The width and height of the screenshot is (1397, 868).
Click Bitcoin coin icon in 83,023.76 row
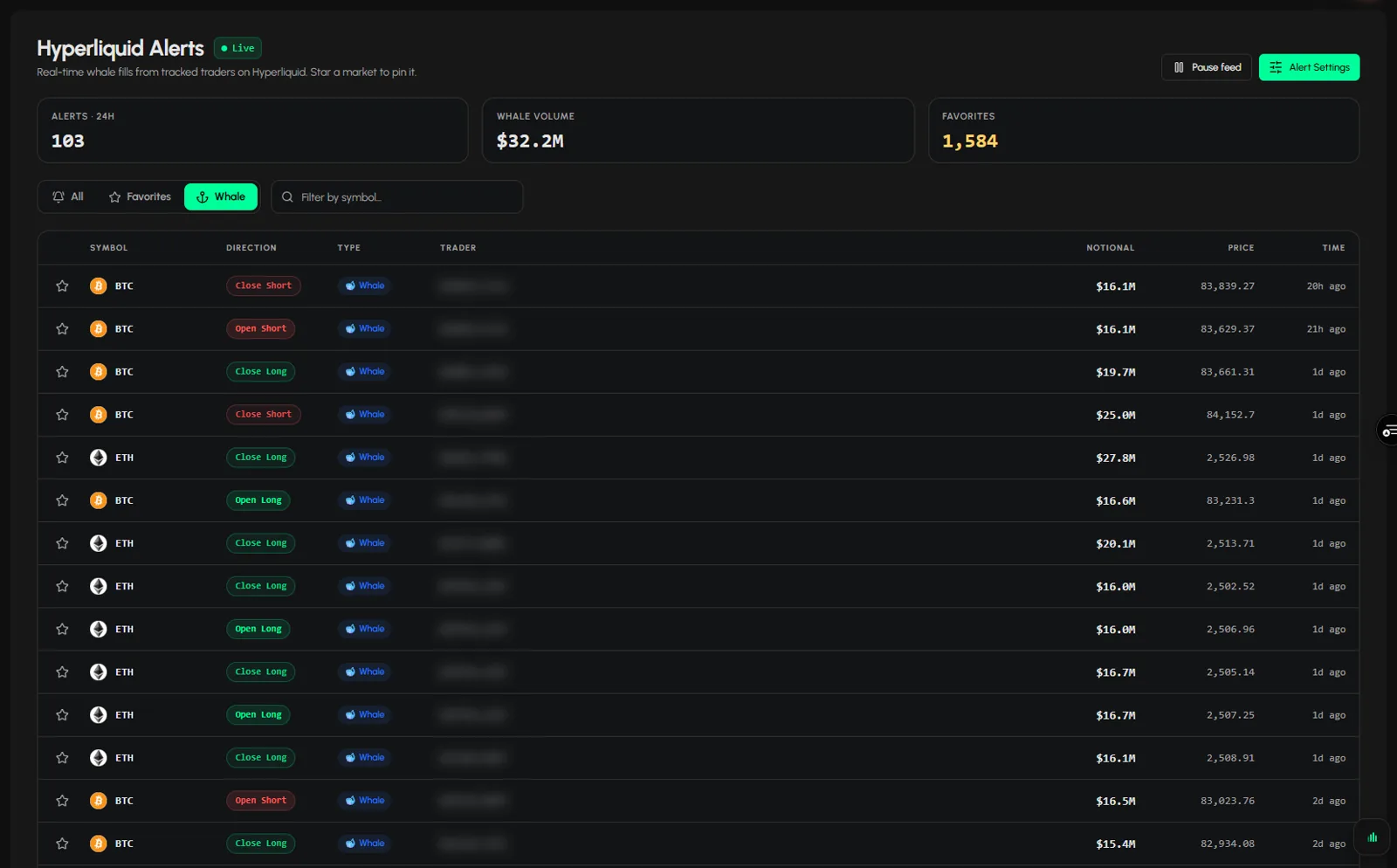tap(99, 801)
